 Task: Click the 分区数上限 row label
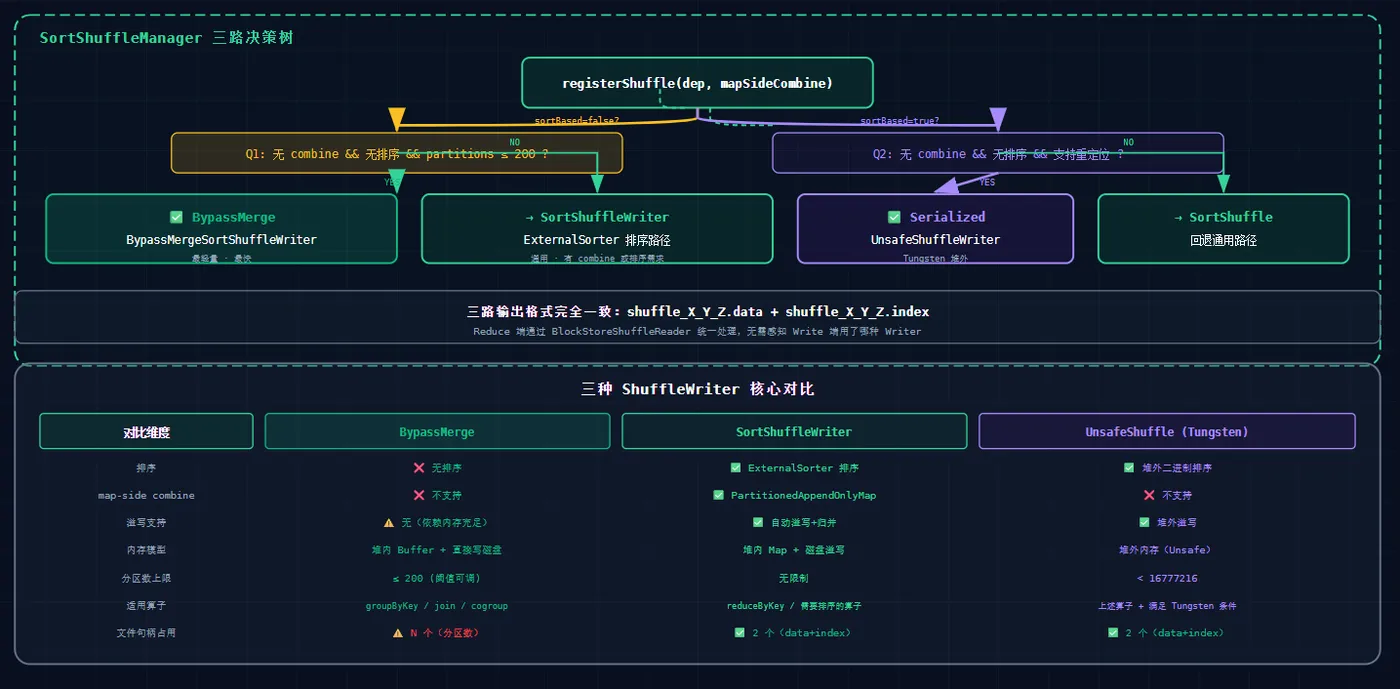point(146,578)
